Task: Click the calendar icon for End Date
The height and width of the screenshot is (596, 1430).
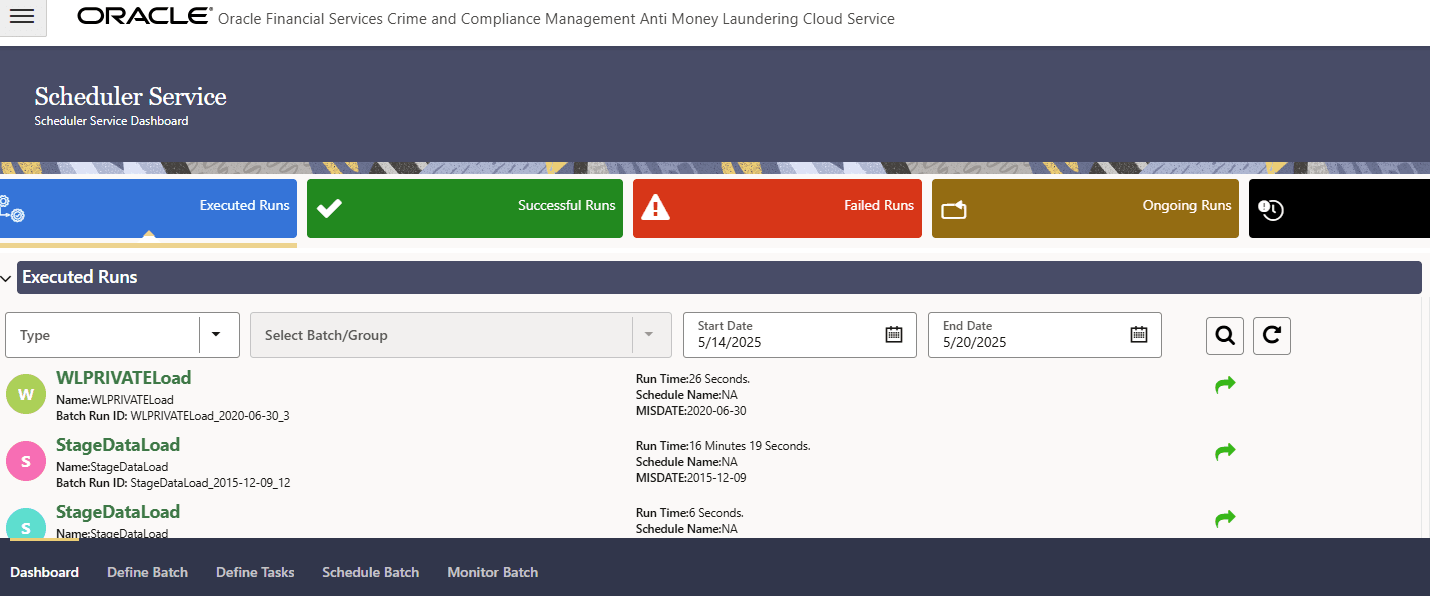Action: (x=1138, y=334)
